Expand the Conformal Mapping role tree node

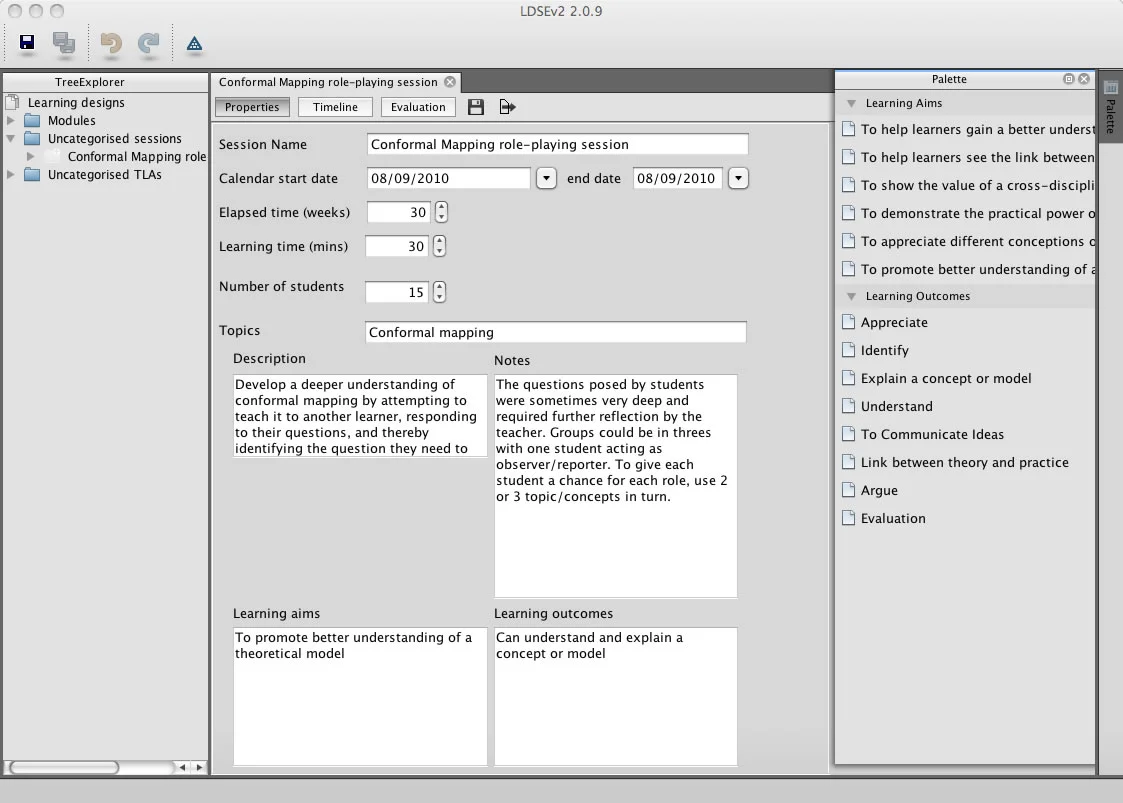tap(31, 156)
